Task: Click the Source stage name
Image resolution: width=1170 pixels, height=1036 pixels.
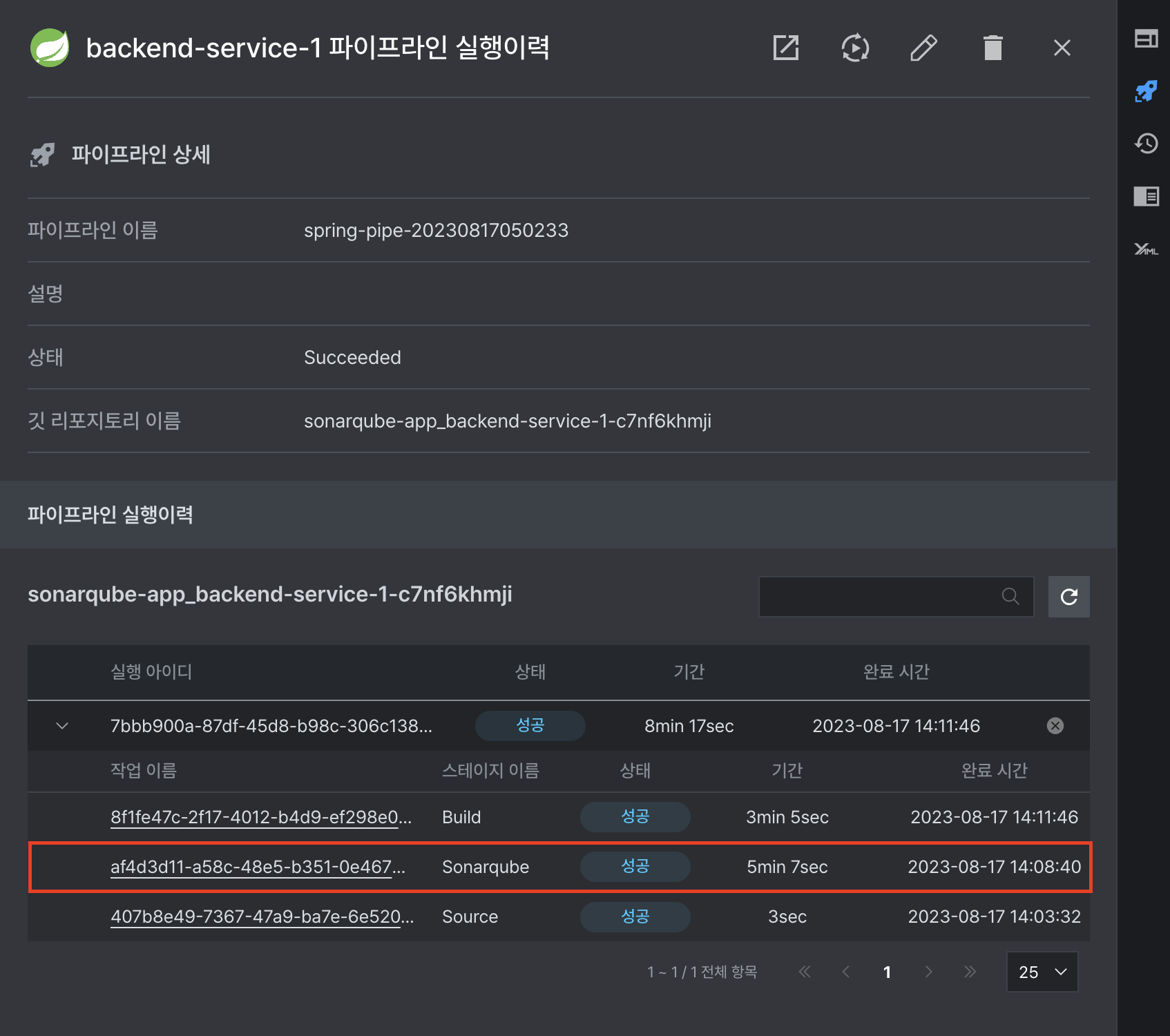Action: [470, 917]
